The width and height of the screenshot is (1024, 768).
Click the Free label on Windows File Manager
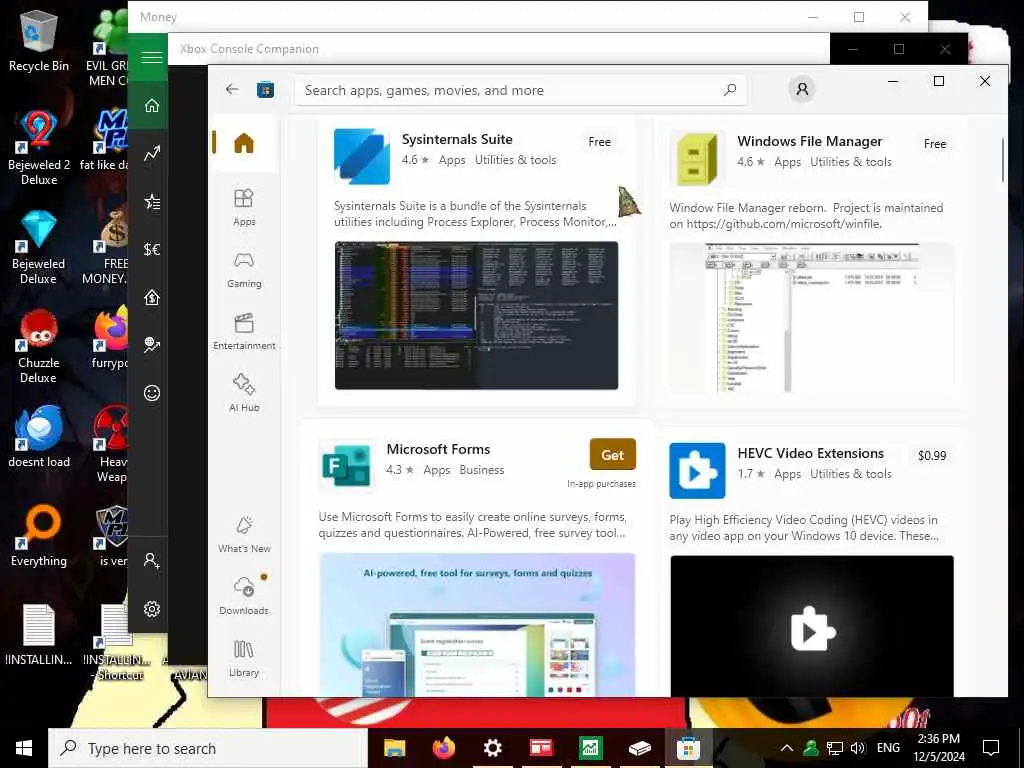(935, 144)
